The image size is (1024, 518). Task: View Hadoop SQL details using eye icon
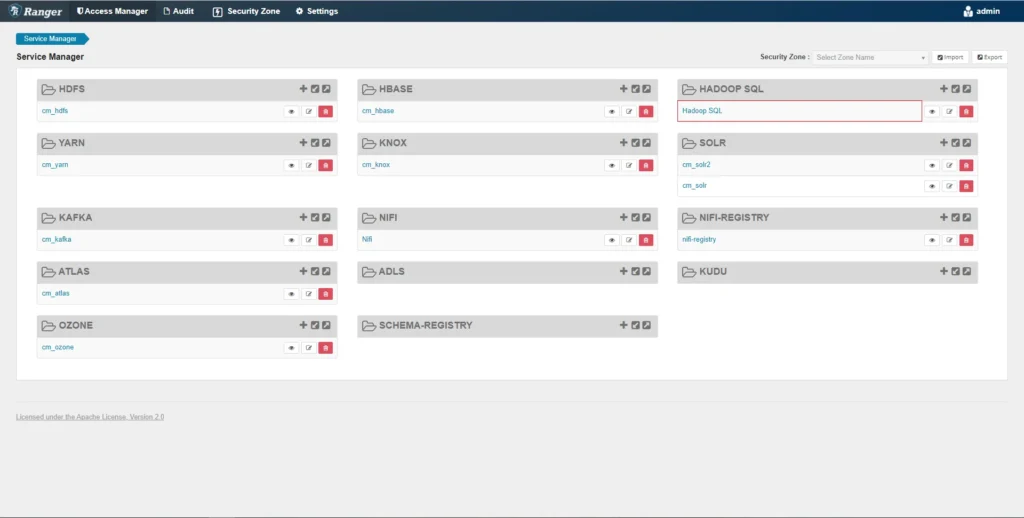point(932,112)
